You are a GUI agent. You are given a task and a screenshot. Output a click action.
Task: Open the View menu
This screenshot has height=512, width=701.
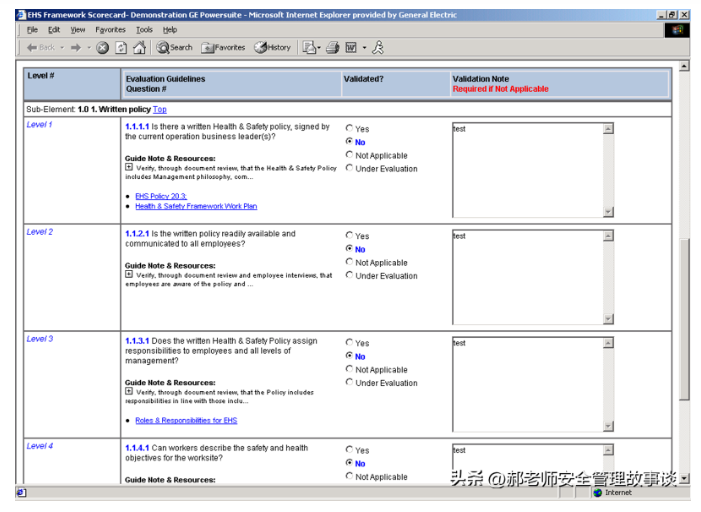pyautogui.click(x=77, y=30)
